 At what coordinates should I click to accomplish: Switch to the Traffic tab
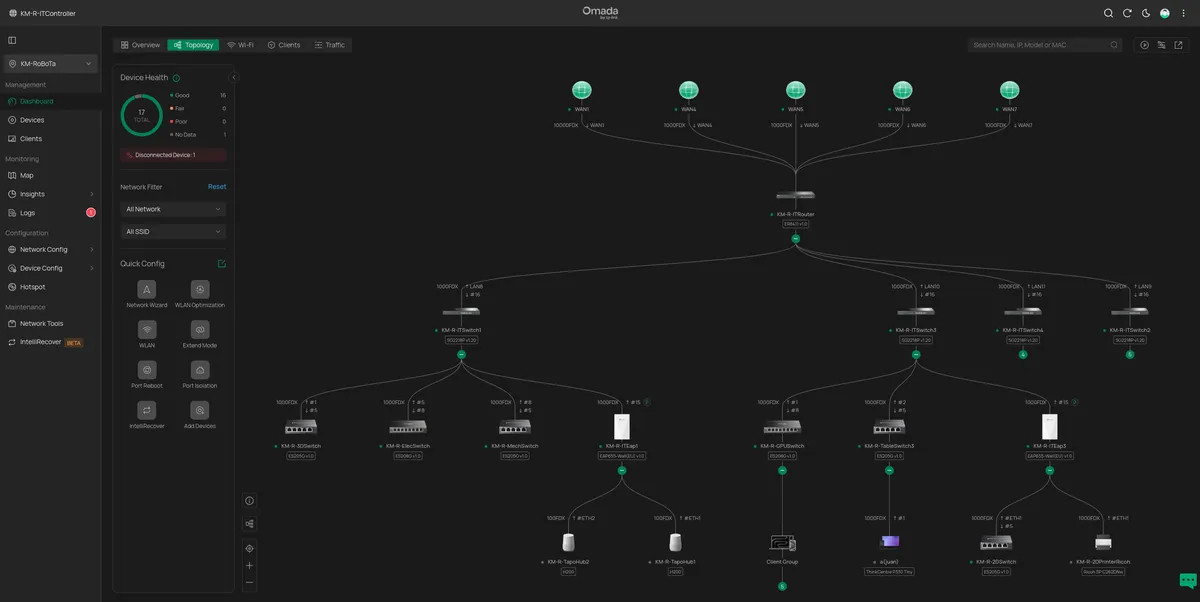tap(330, 45)
